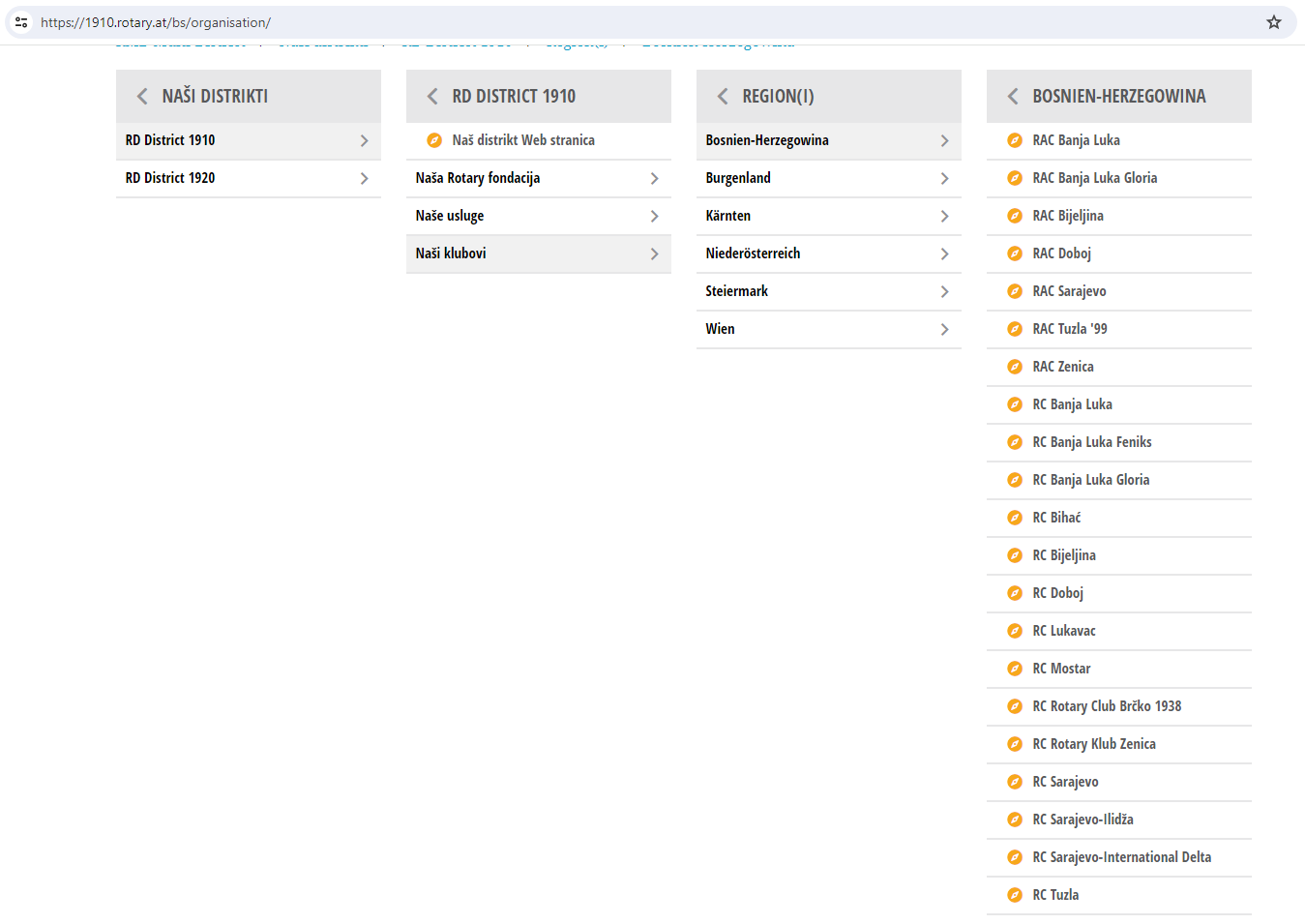Expand the Wien region arrow

coord(944,329)
